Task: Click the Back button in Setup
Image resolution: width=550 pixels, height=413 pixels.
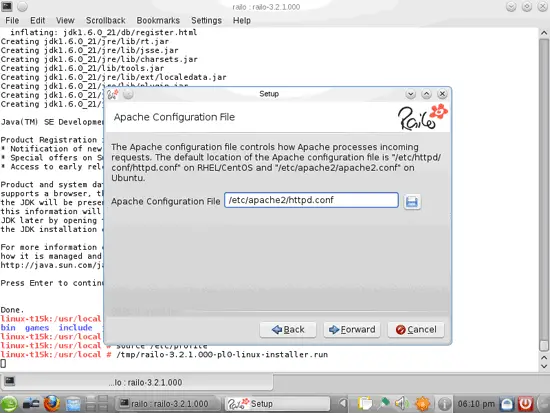Action: [x=288, y=329]
